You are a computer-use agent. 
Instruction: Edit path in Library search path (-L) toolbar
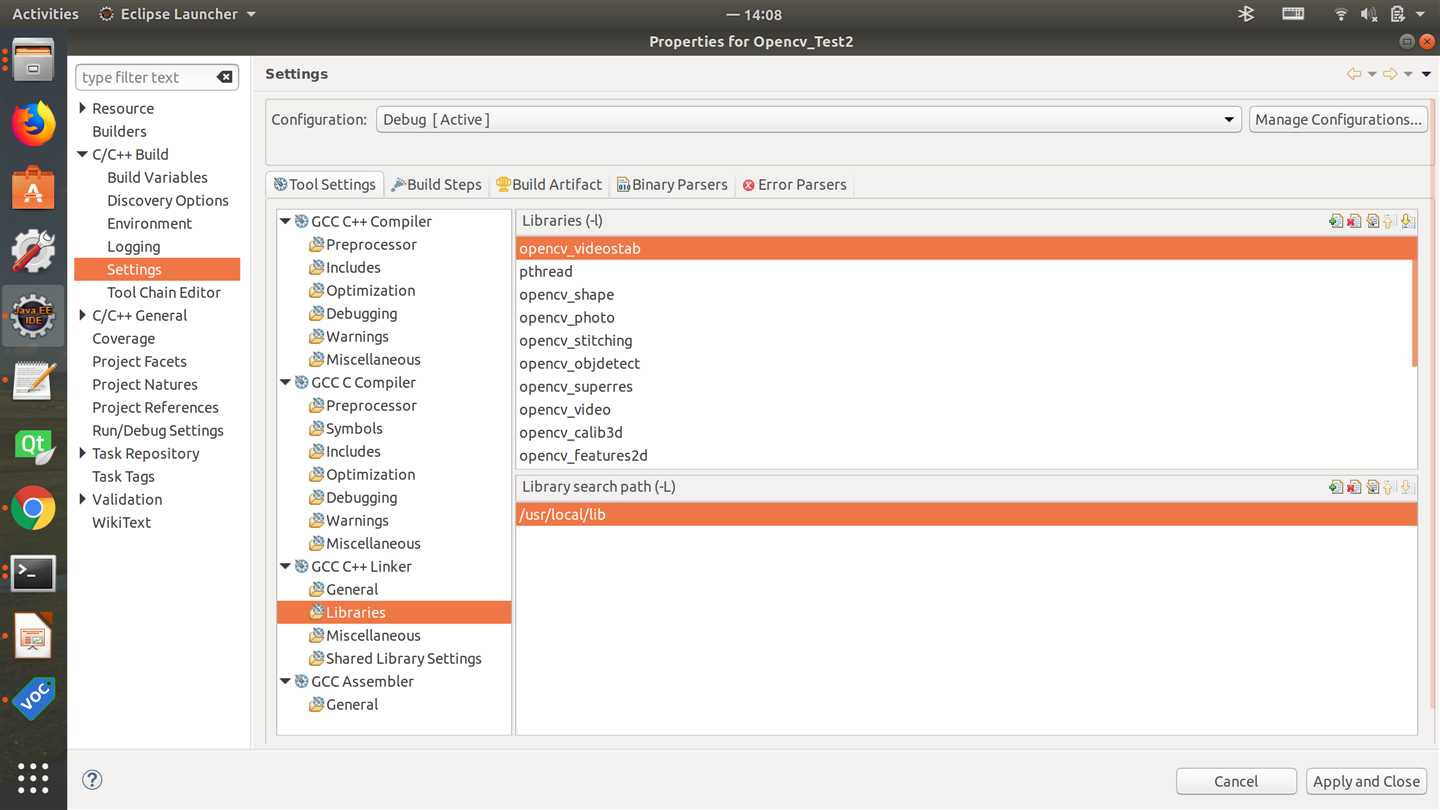tap(1372, 487)
